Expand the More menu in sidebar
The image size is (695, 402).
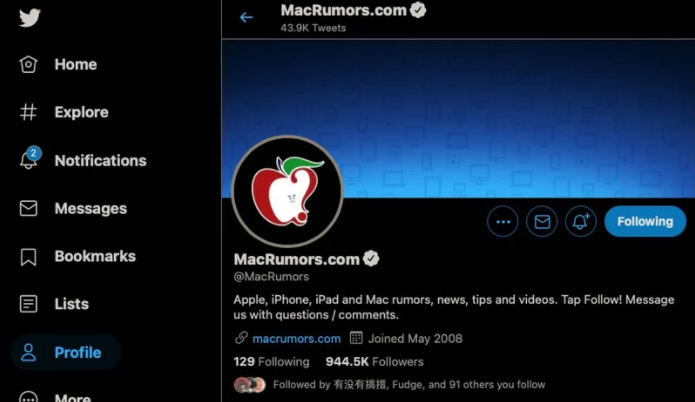(x=55, y=397)
